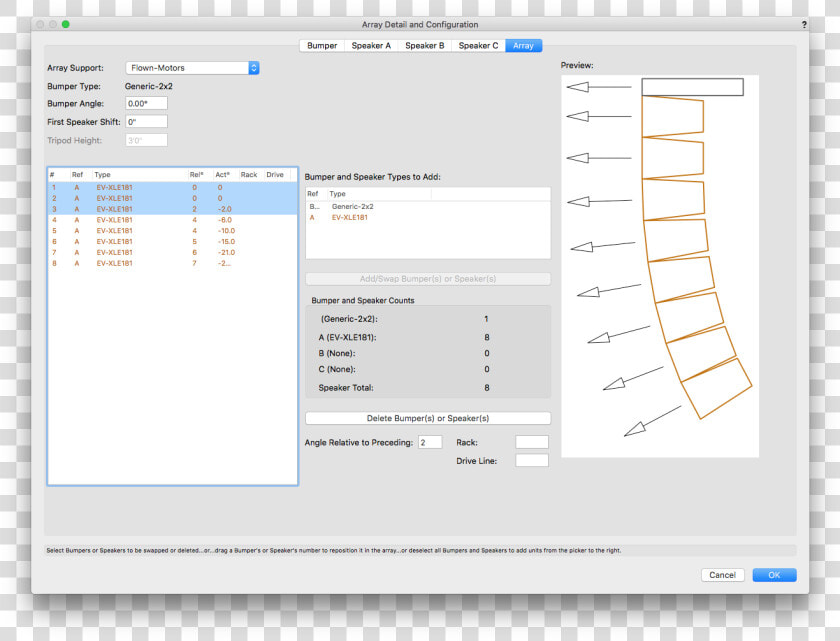The height and width of the screenshot is (641, 840).
Task: Click the Rel° column header
Action: (199, 175)
